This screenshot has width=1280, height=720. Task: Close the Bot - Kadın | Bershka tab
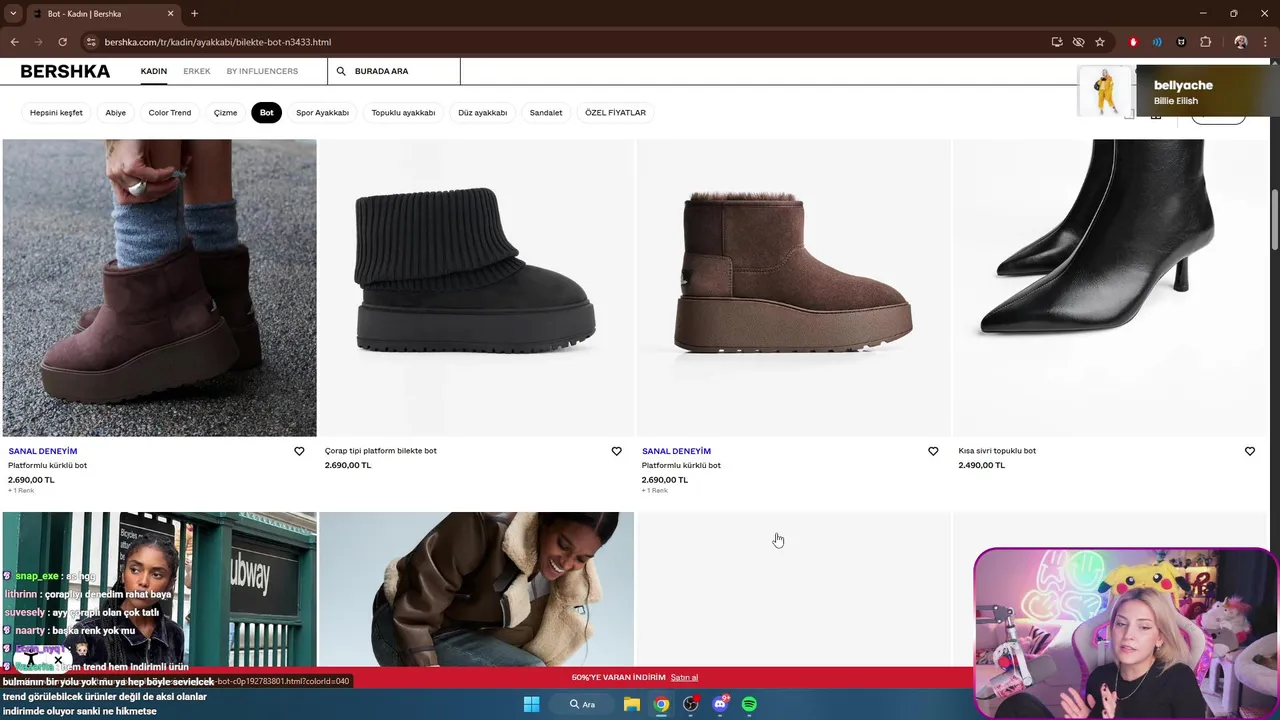coord(170,14)
